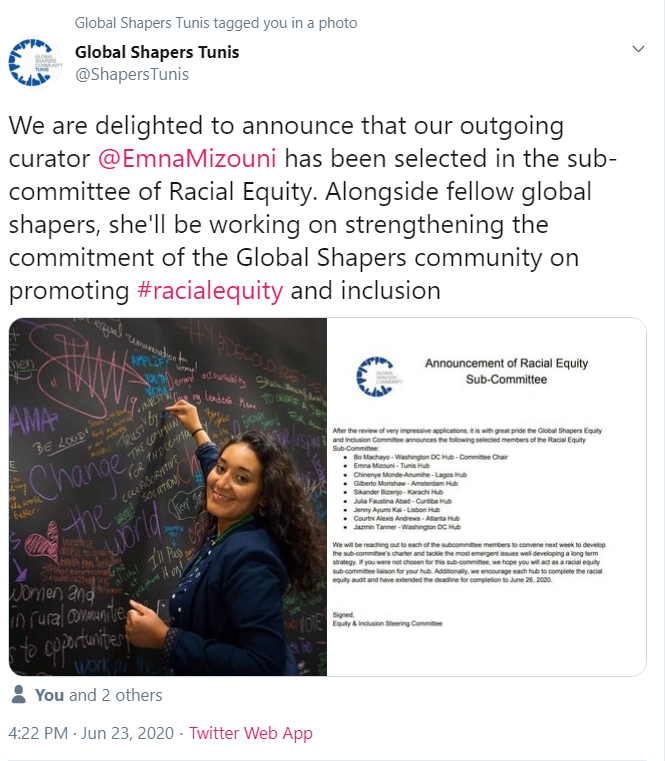Click the 4:22 PM Jun 23, 2020 timestamp
This screenshot has width=665, height=761.
pos(90,733)
